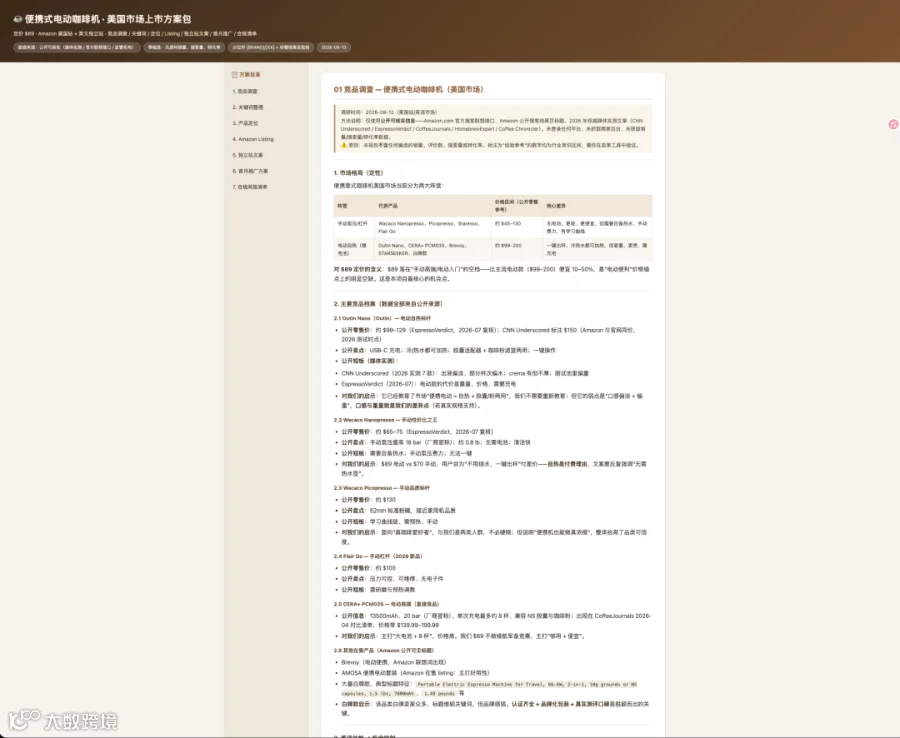Click the bullet starting EspressoVerdict (2026-07)
Viewport: 900px width, 738px height.
coord(428,384)
